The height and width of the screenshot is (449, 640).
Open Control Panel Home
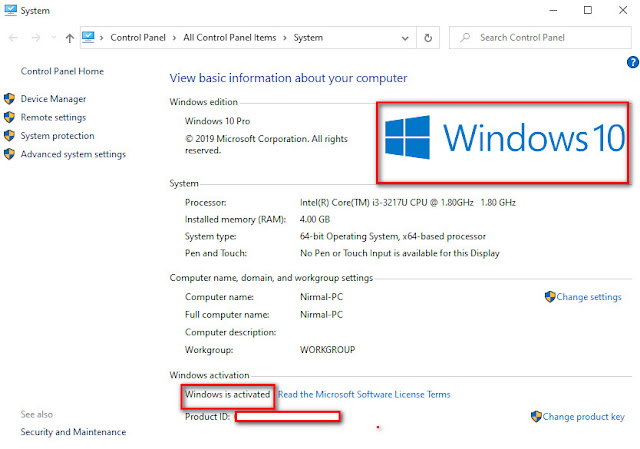click(62, 71)
